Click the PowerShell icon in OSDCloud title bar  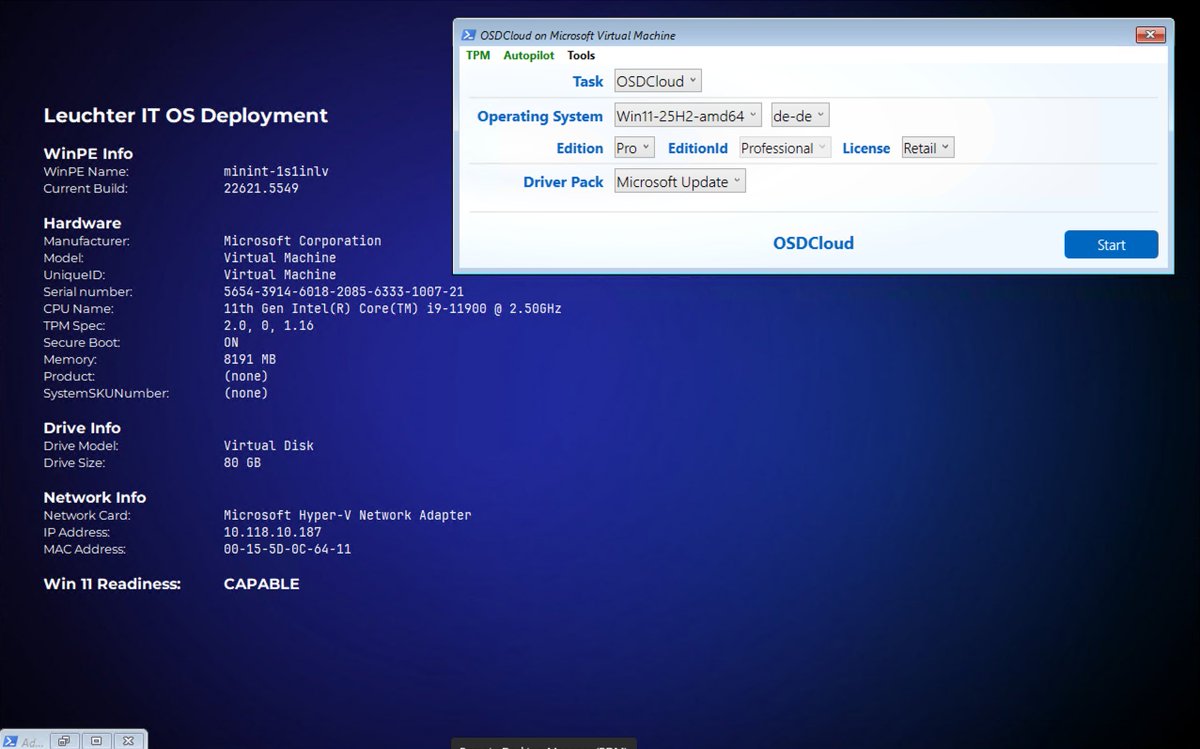click(467, 35)
